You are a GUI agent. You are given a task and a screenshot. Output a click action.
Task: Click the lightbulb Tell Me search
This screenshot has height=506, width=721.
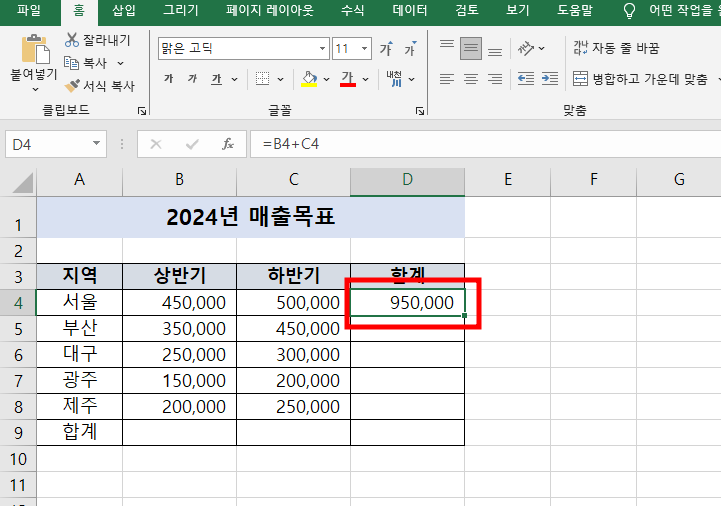click(629, 11)
